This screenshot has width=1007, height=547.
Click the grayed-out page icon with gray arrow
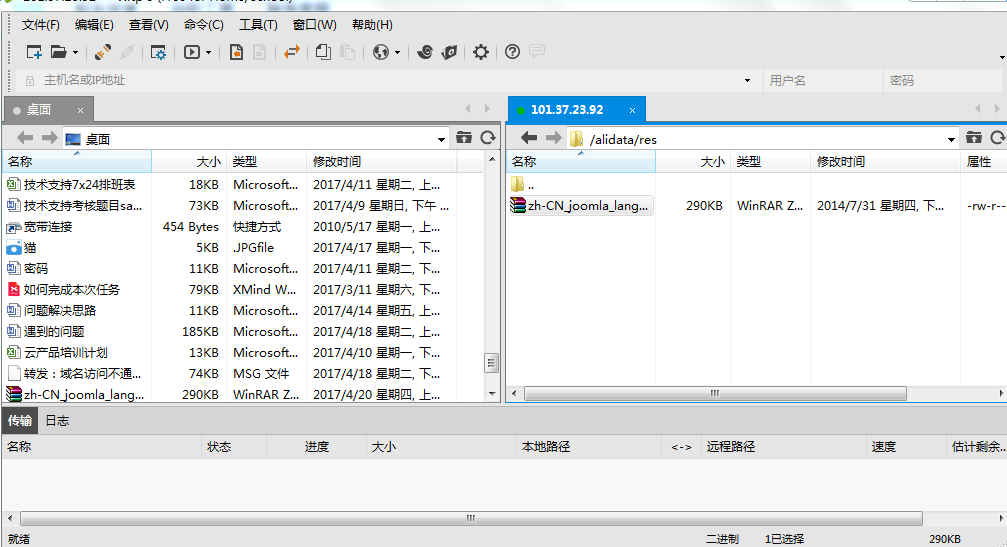[259, 52]
